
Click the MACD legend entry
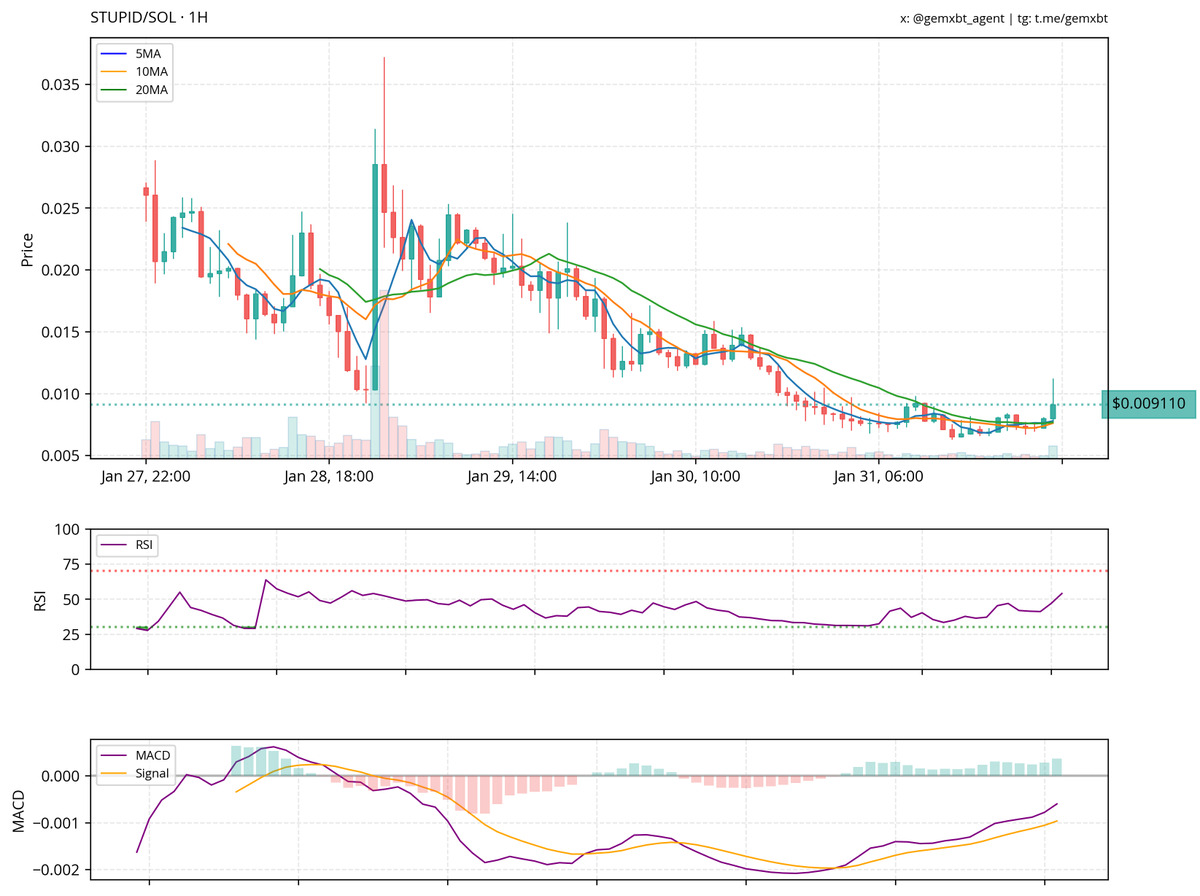click(x=137, y=754)
